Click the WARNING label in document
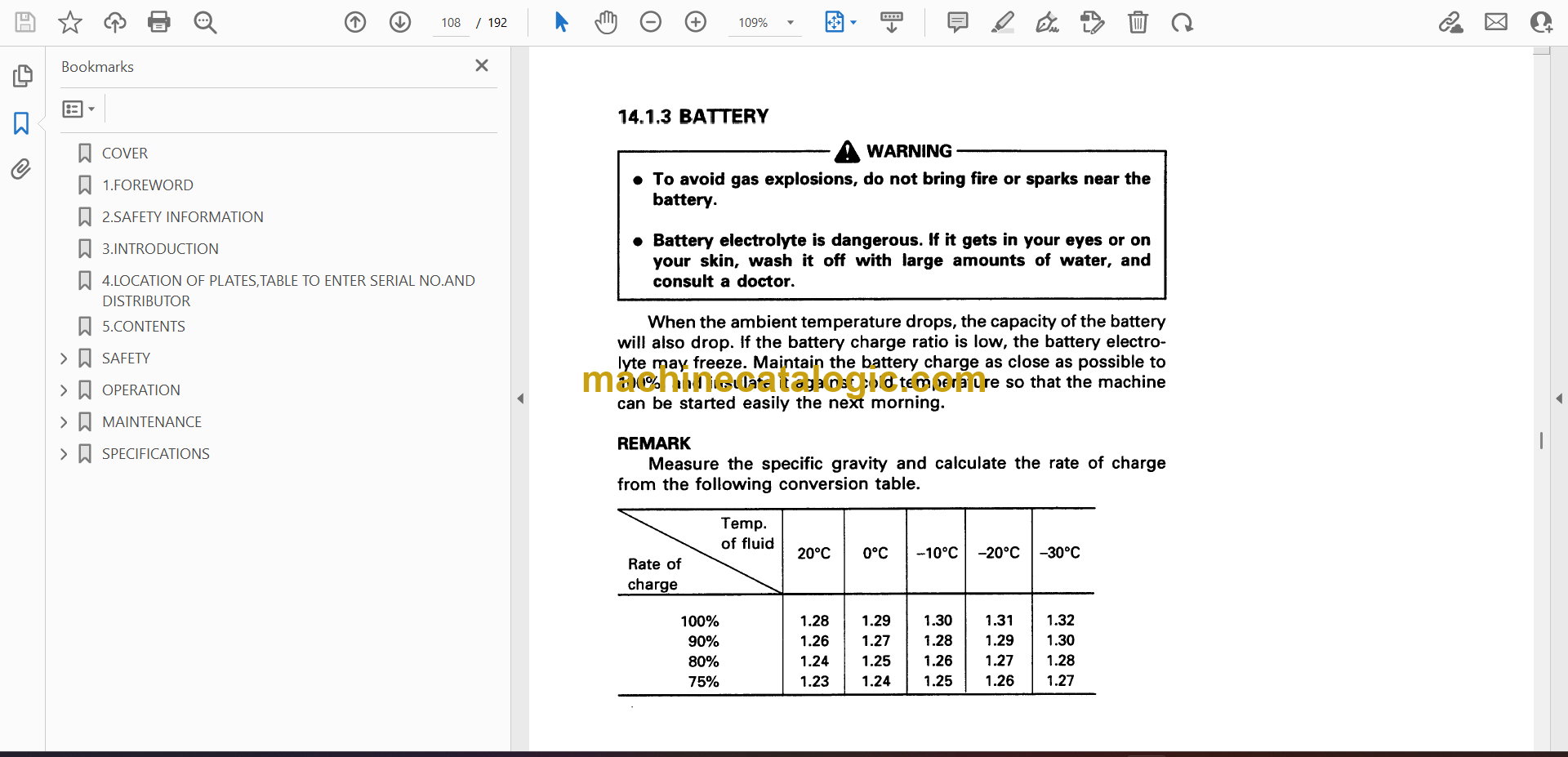The width and height of the screenshot is (1568, 757). click(909, 151)
